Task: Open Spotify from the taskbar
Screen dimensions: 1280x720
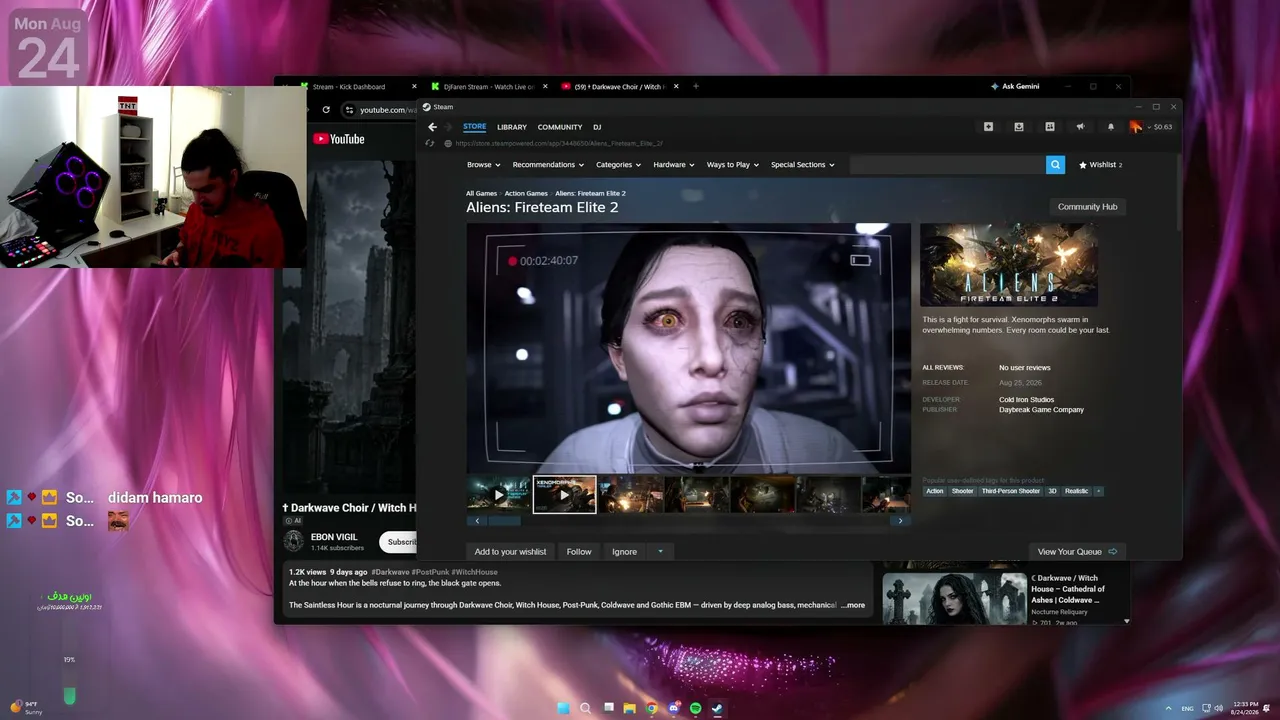Action: [x=695, y=708]
